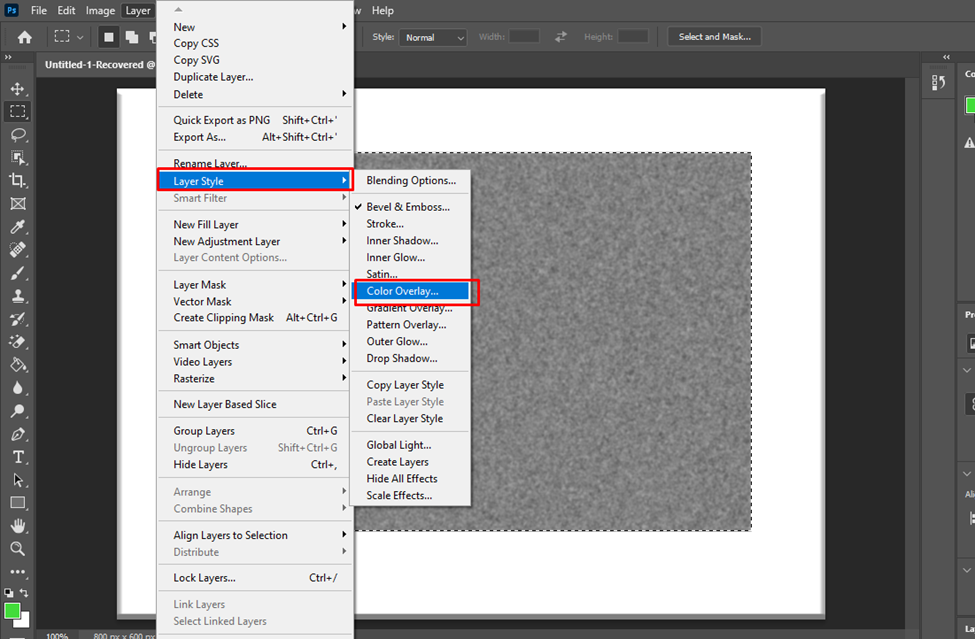Click the white background color swatch
This screenshot has height=639, width=975.
pos(24,622)
